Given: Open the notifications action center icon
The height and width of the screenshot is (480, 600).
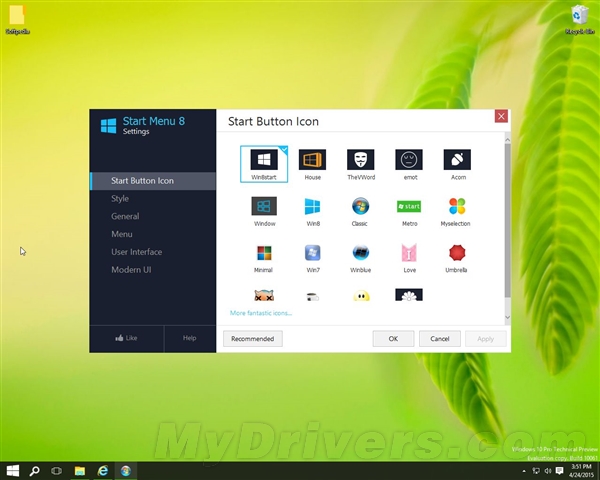Looking at the screenshot, I should pos(559,471).
